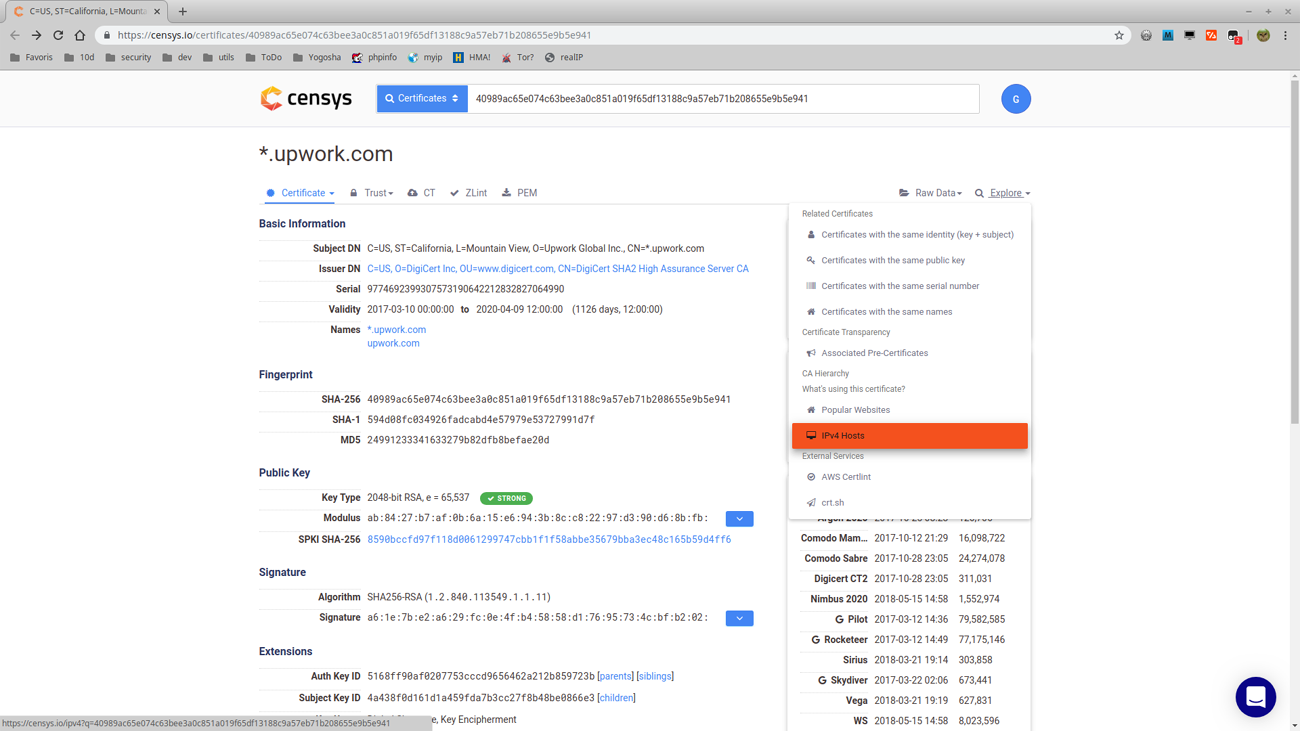Expand the Raw Data dropdown
The width and height of the screenshot is (1300, 731).
[931, 193]
